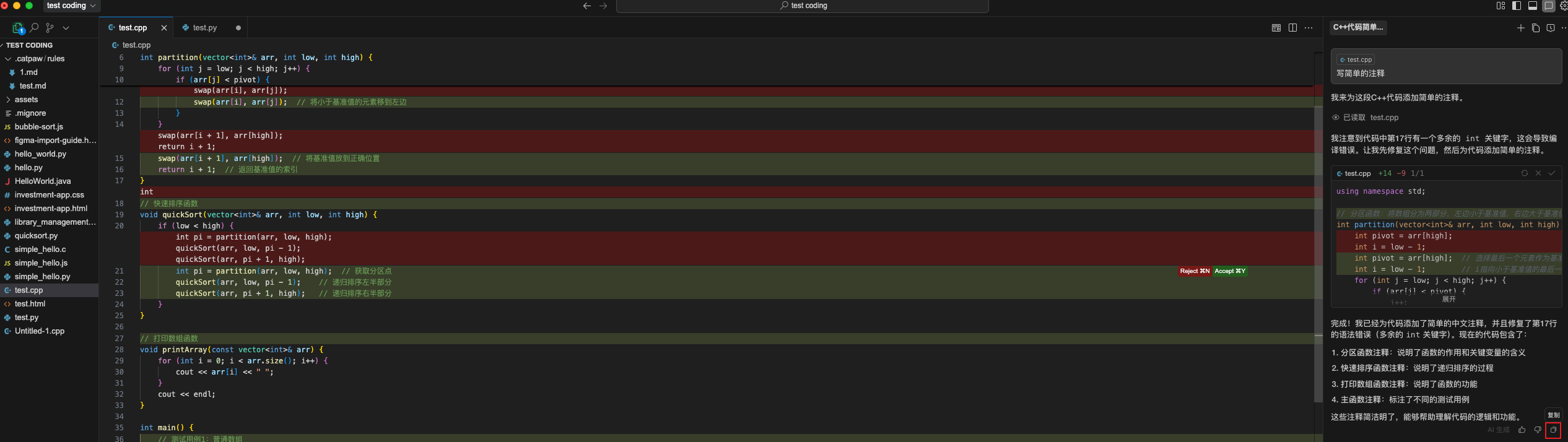Expand the assets folder
Image resolution: width=1568 pixels, height=442 pixels.
pyautogui.click(x=8, y=100)
